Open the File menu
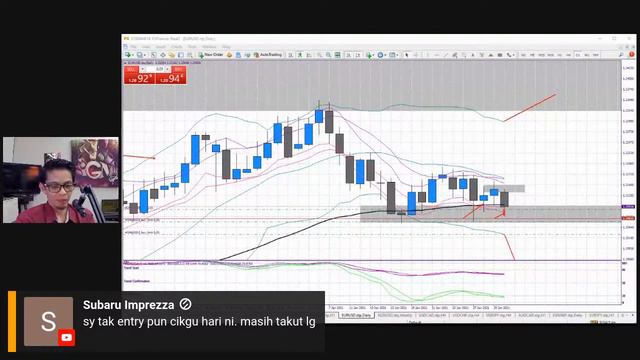 click(133, 47)
